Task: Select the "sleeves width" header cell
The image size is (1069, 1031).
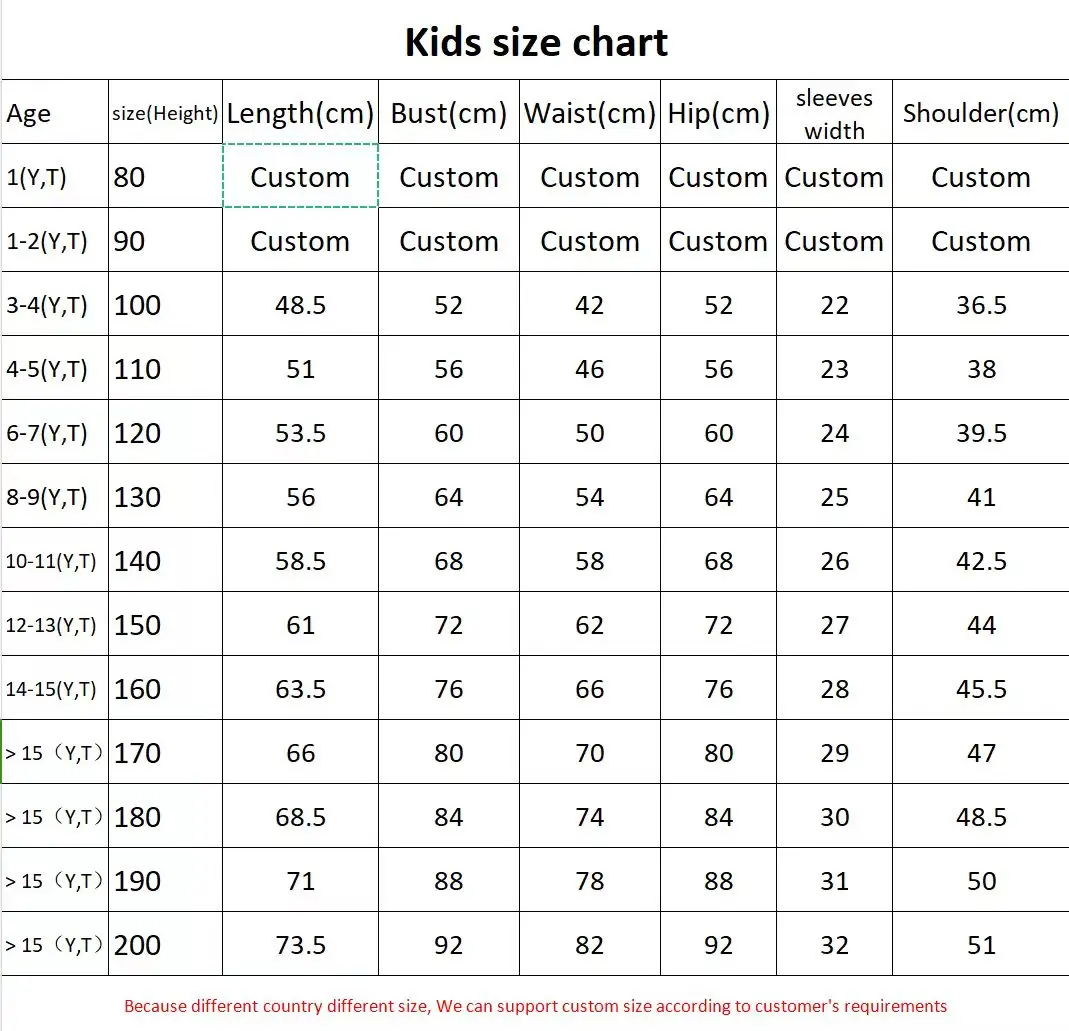Action: tap(834, 113)
